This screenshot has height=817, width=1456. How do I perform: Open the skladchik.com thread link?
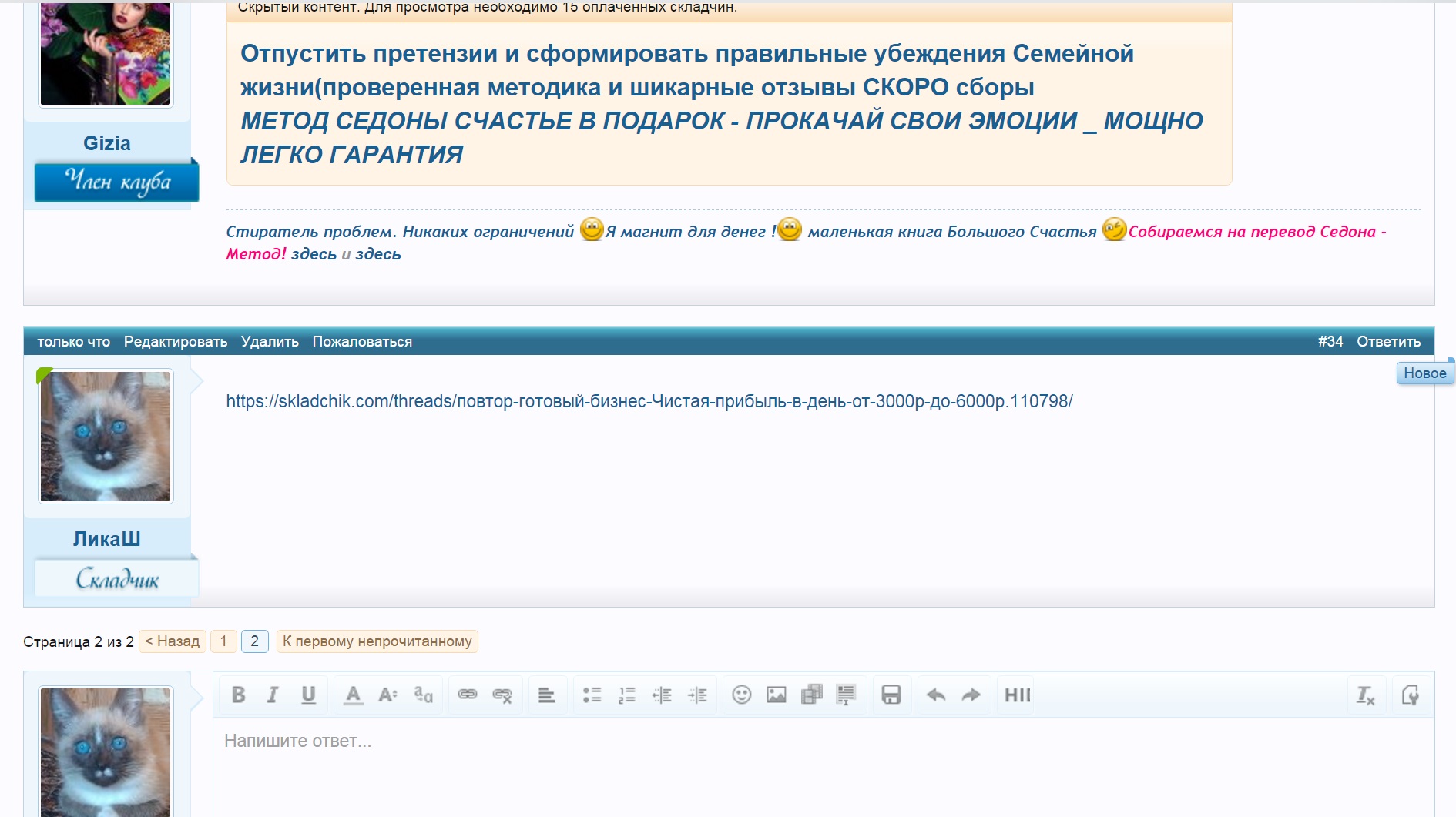point(649,401)
